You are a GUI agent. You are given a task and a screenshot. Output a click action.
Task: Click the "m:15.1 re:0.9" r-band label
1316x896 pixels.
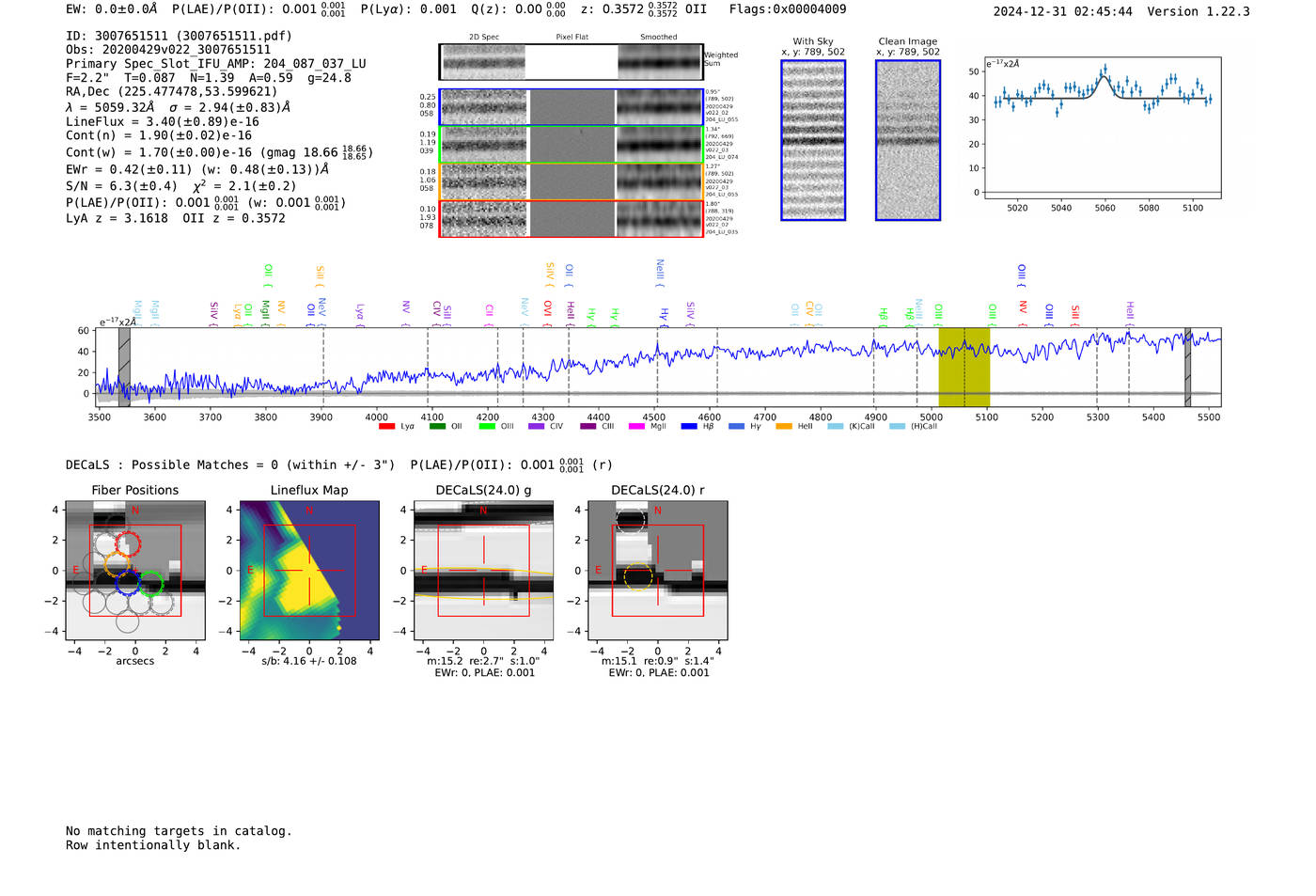point(658,661)
